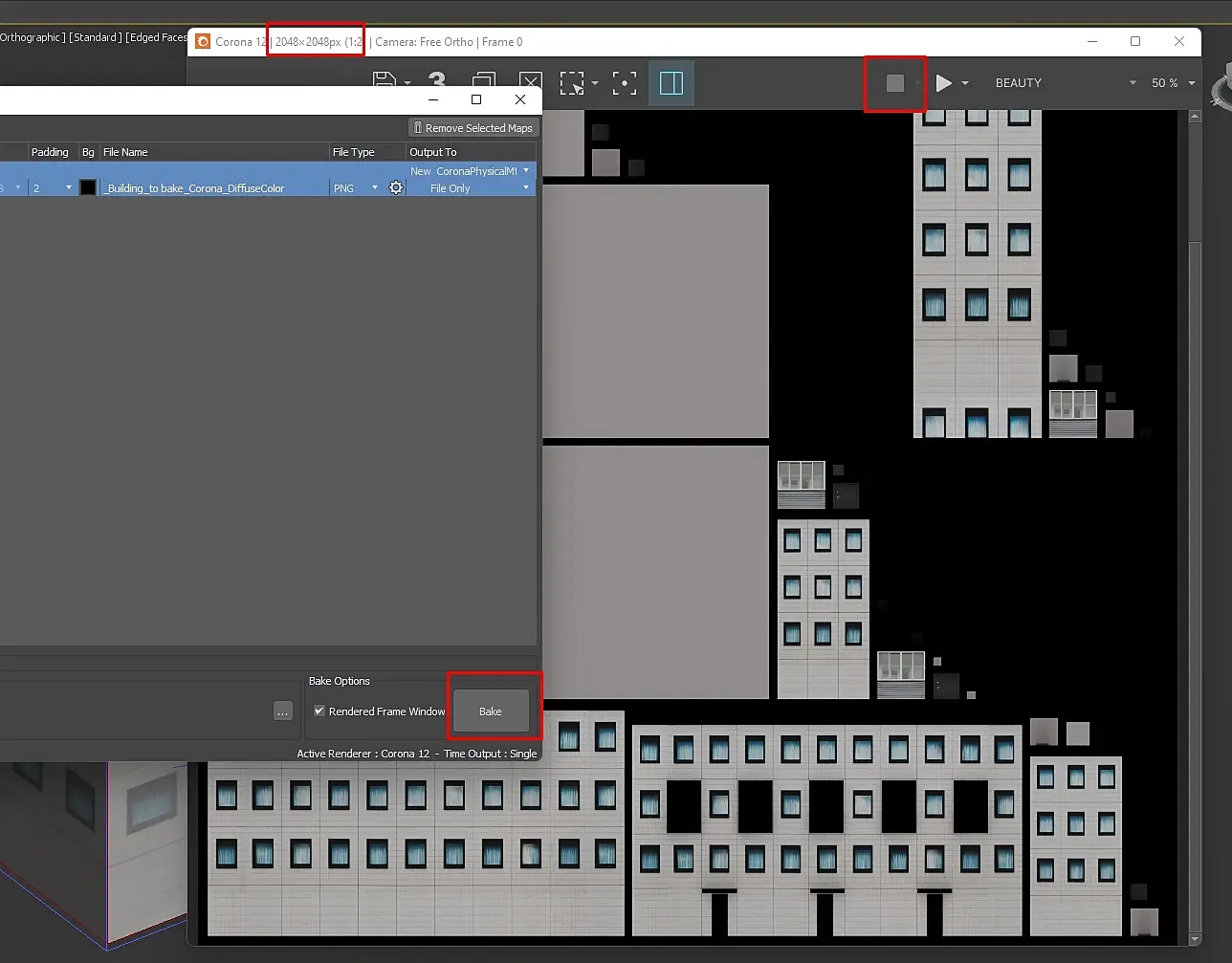Image resolution: width=1232 pixels, height=963 pixels.
Task: Click the pick focus point icon
Action: [625, 83]
